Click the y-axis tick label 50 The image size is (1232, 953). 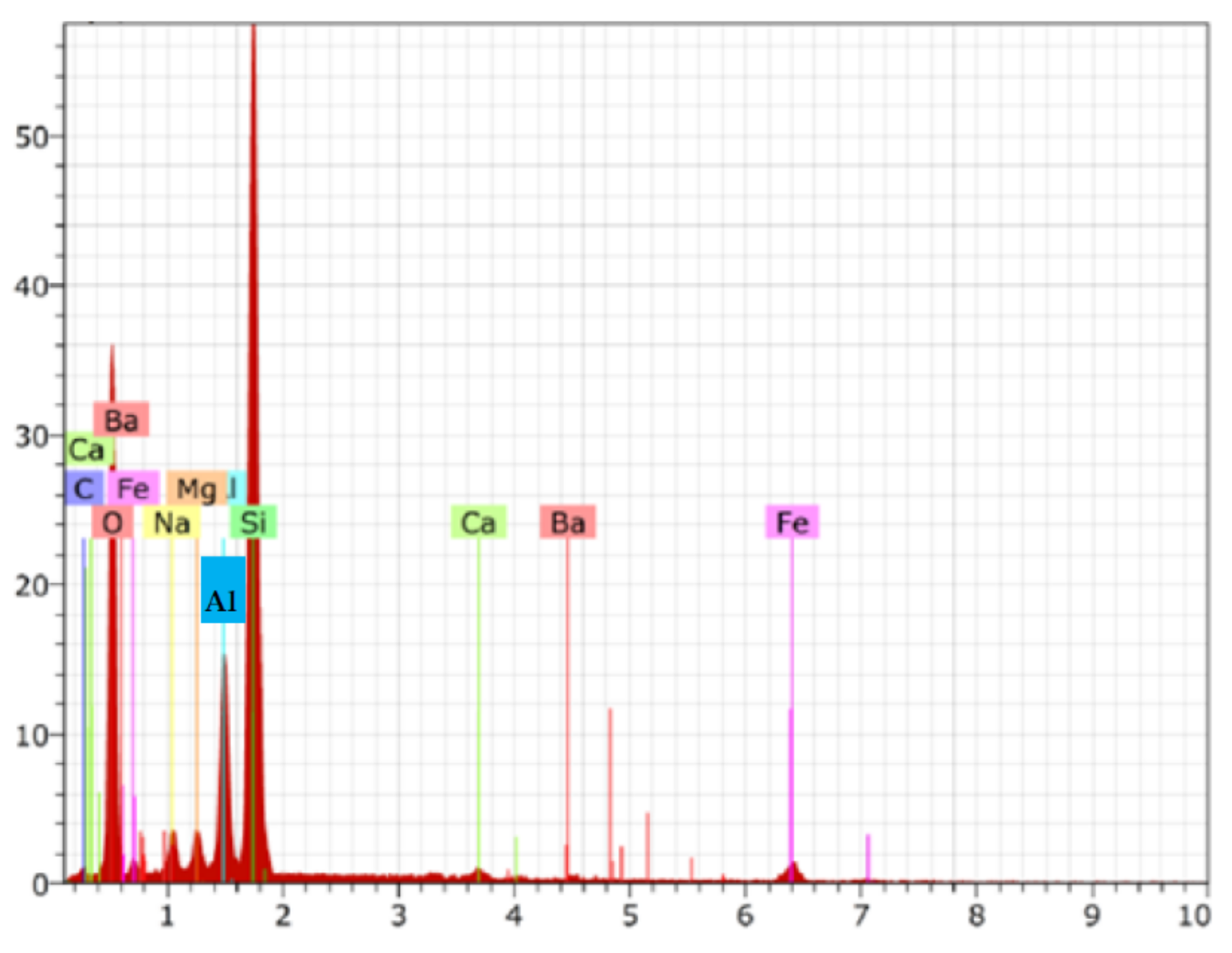(x=31, y=136)
